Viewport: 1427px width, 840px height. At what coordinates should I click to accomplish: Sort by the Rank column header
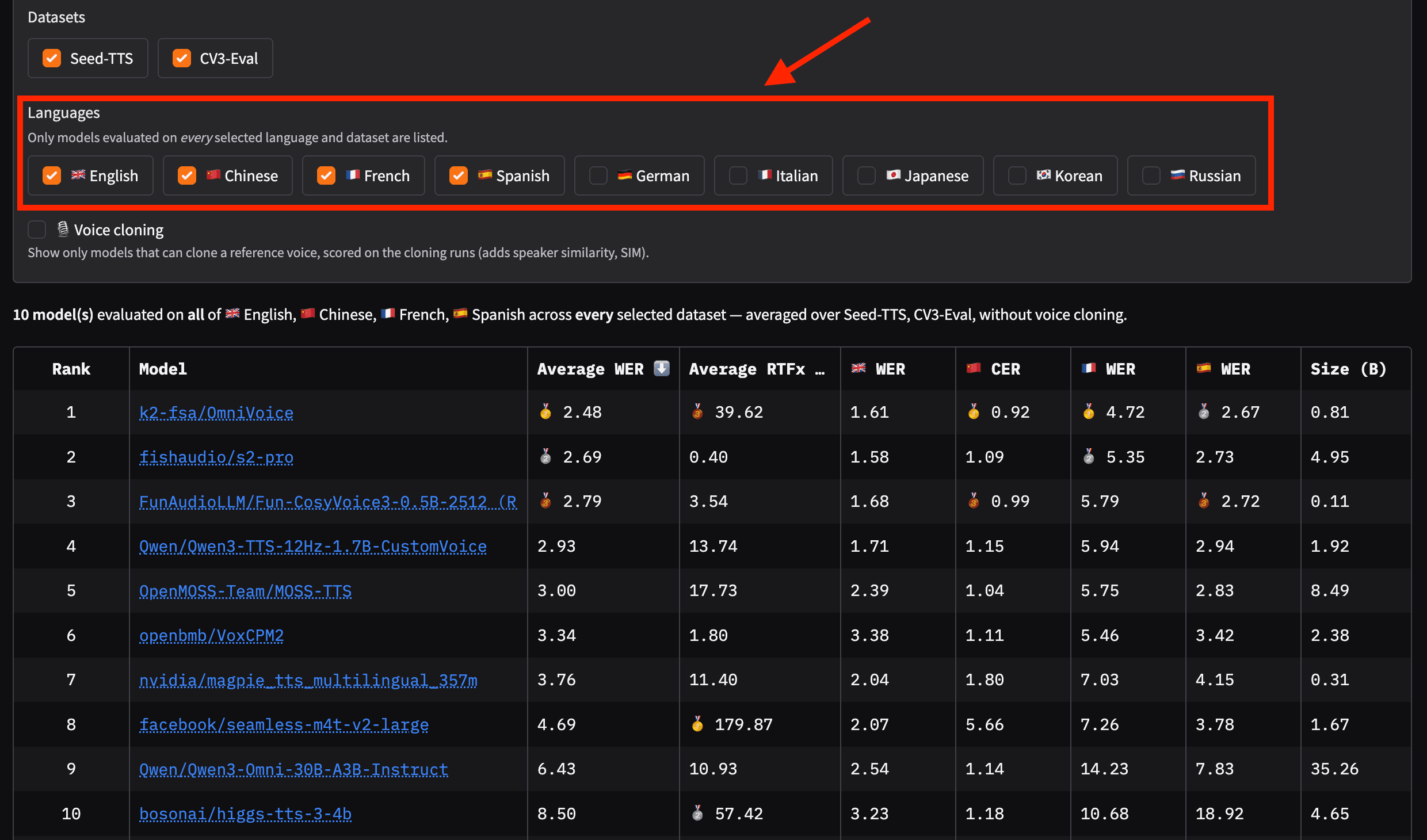click(x=71, y=369)
